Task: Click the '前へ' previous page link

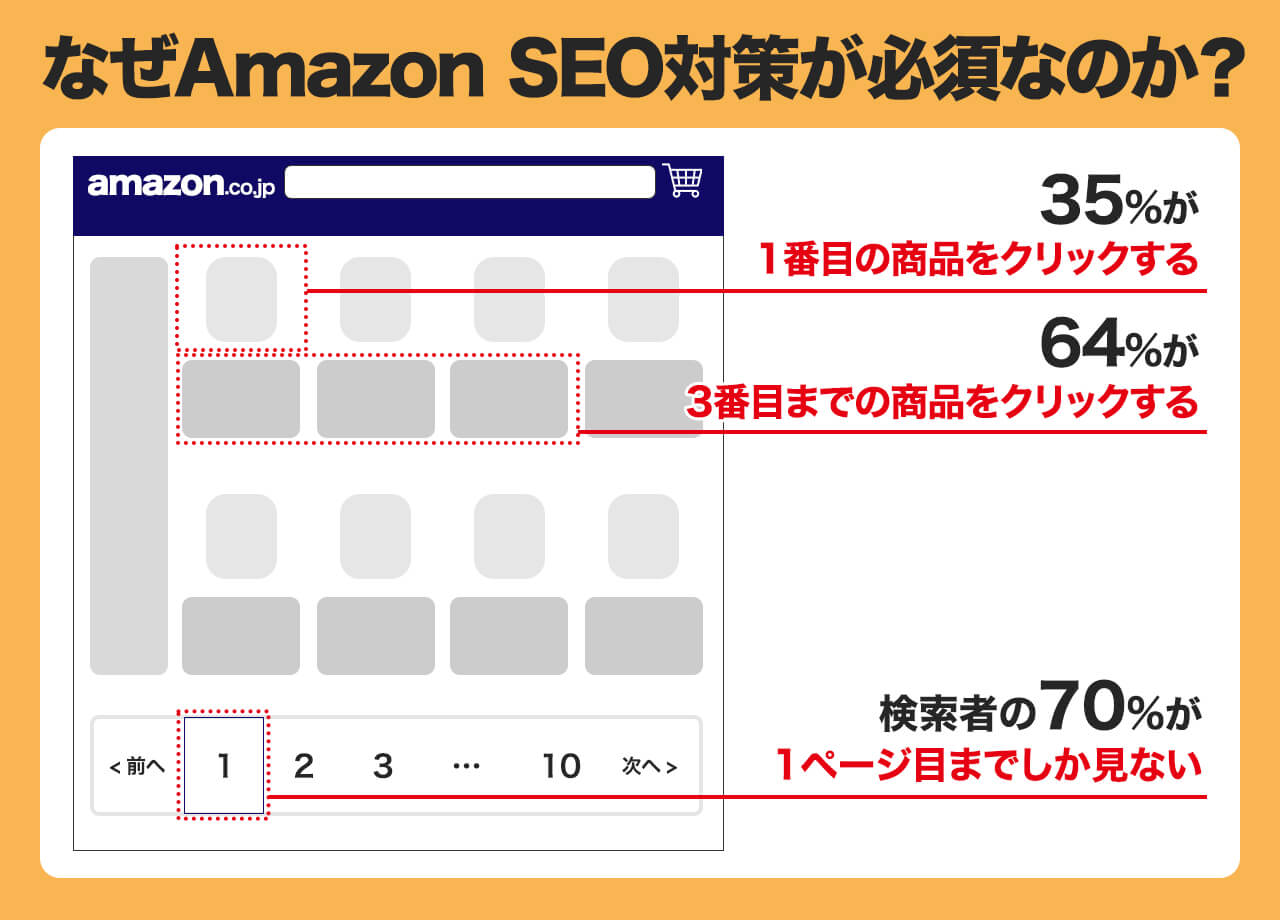Action: [x=137, y=767]
